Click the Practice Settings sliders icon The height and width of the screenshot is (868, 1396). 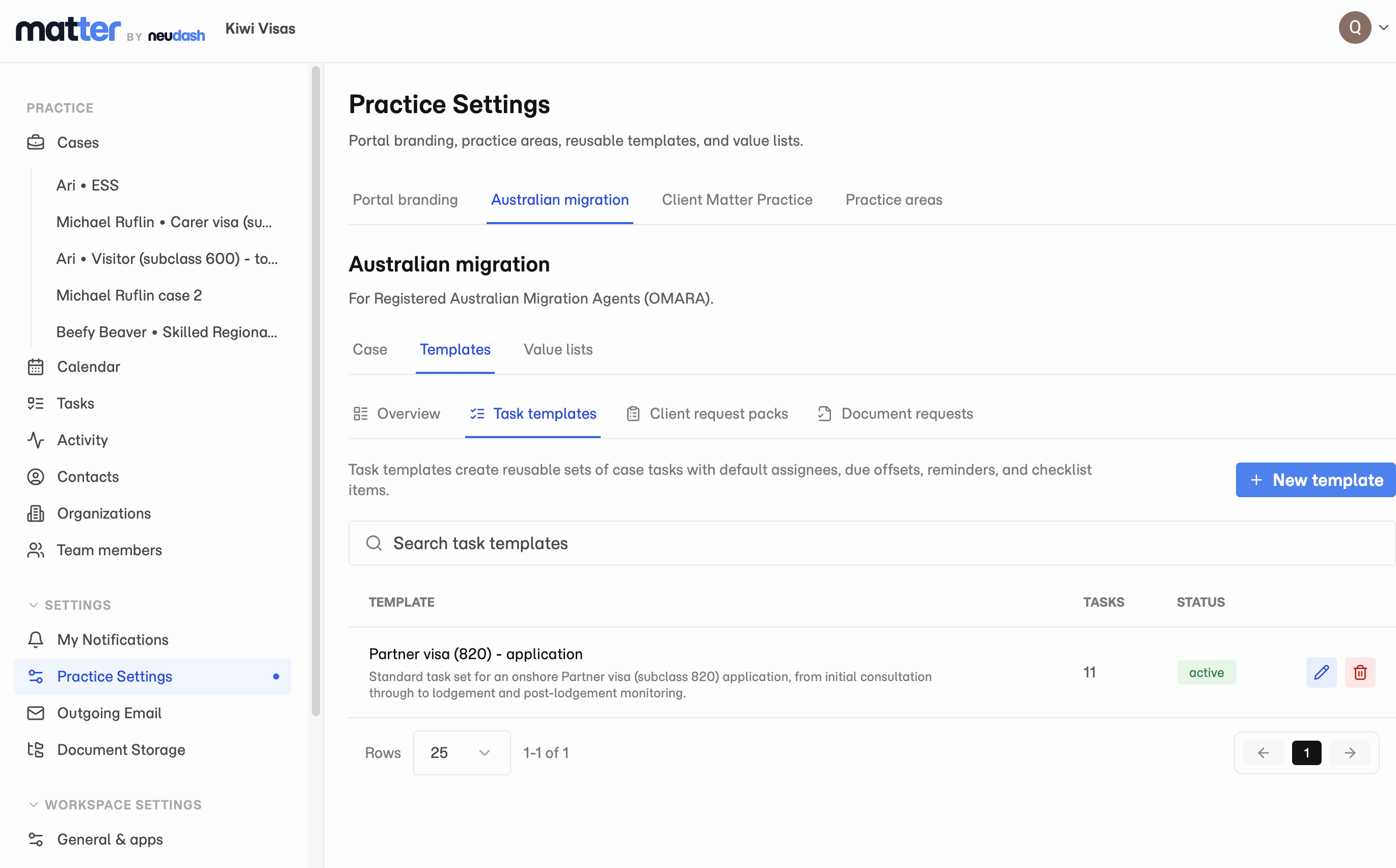coord(36,676)
